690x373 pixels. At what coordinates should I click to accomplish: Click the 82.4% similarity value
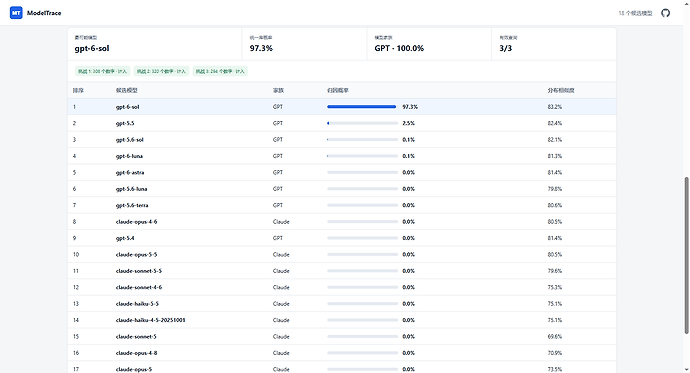tap(554, 123)
